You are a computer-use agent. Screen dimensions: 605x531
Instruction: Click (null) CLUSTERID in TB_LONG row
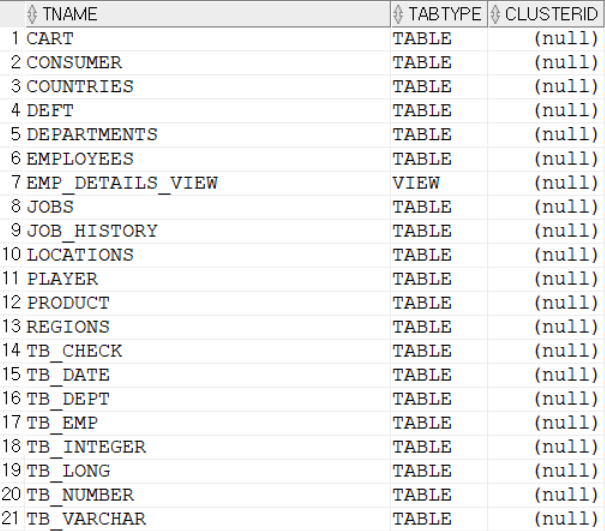point(546,471)
